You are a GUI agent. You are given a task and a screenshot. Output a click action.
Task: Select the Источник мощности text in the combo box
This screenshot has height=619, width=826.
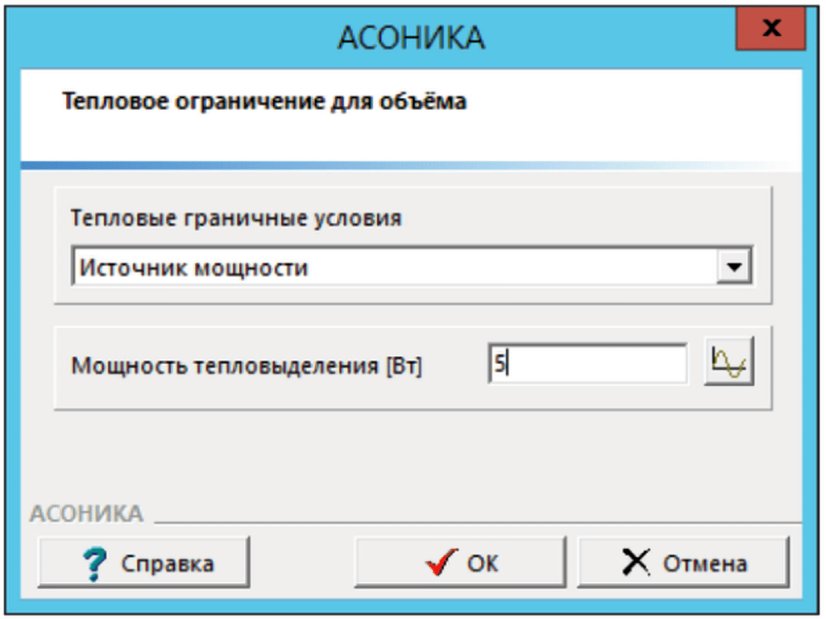193,268
